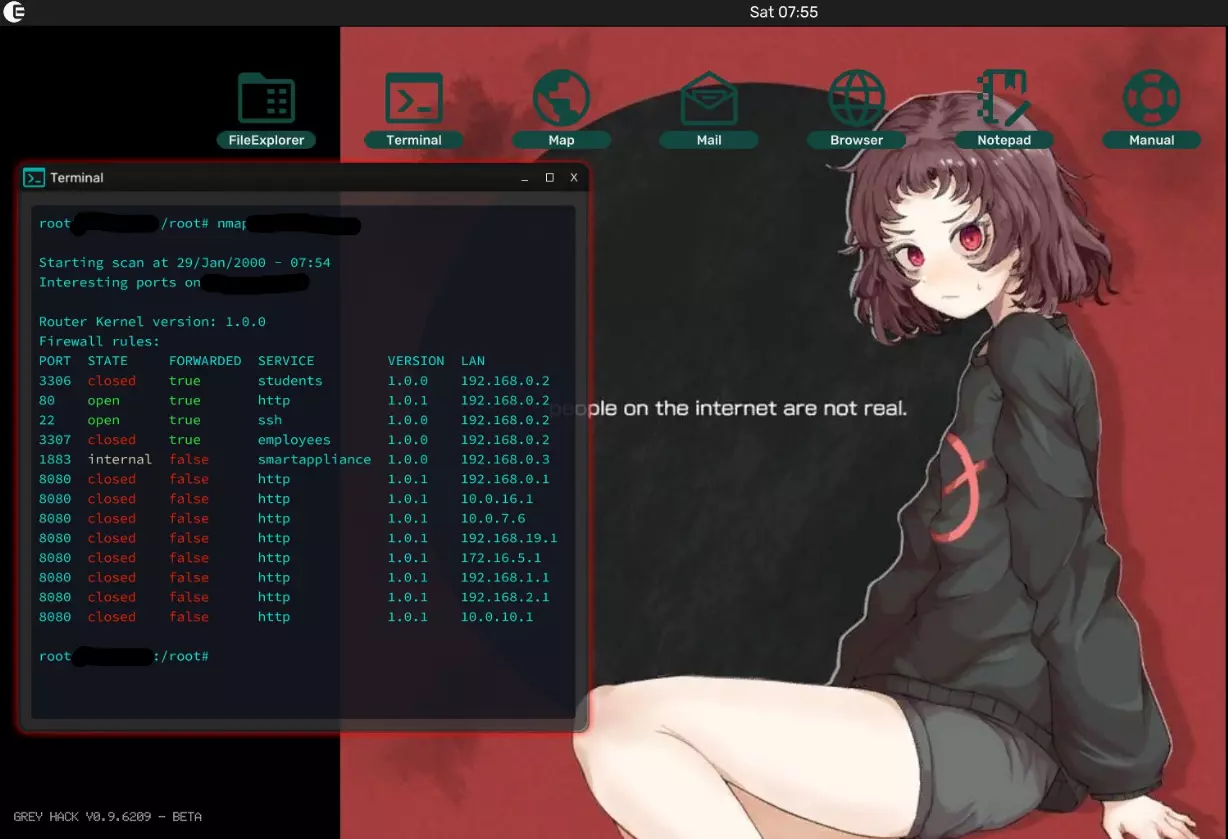Click LAN address 10.0.16.1

(x=497, y=499)
